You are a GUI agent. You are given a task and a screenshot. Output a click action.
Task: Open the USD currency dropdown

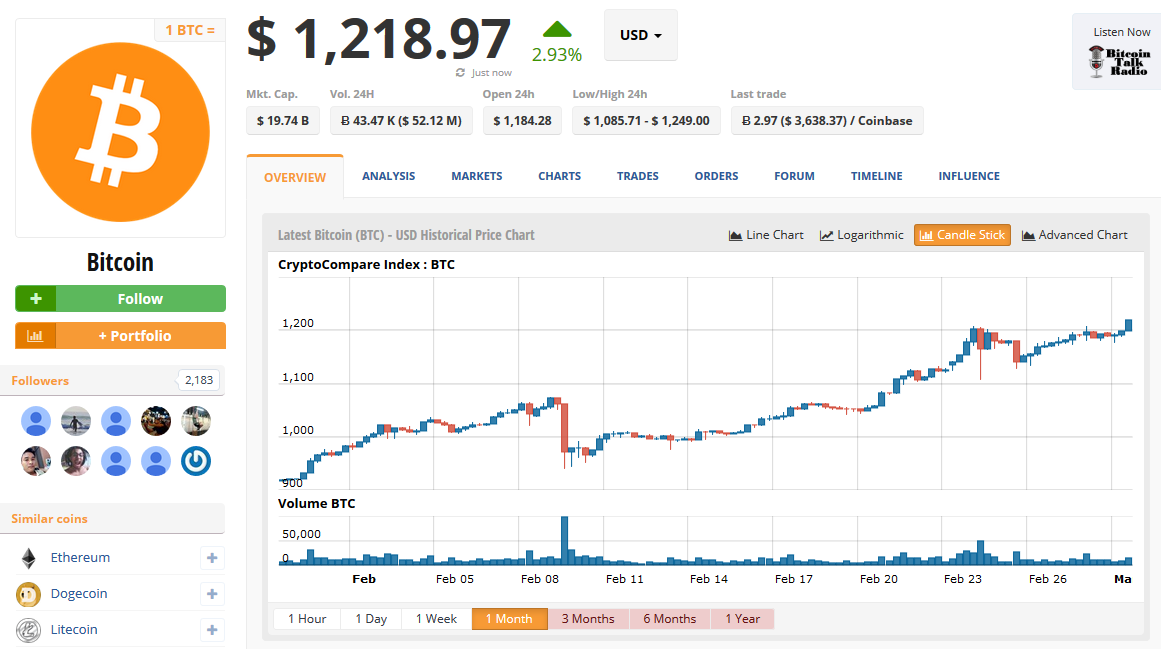click(640, 35)
